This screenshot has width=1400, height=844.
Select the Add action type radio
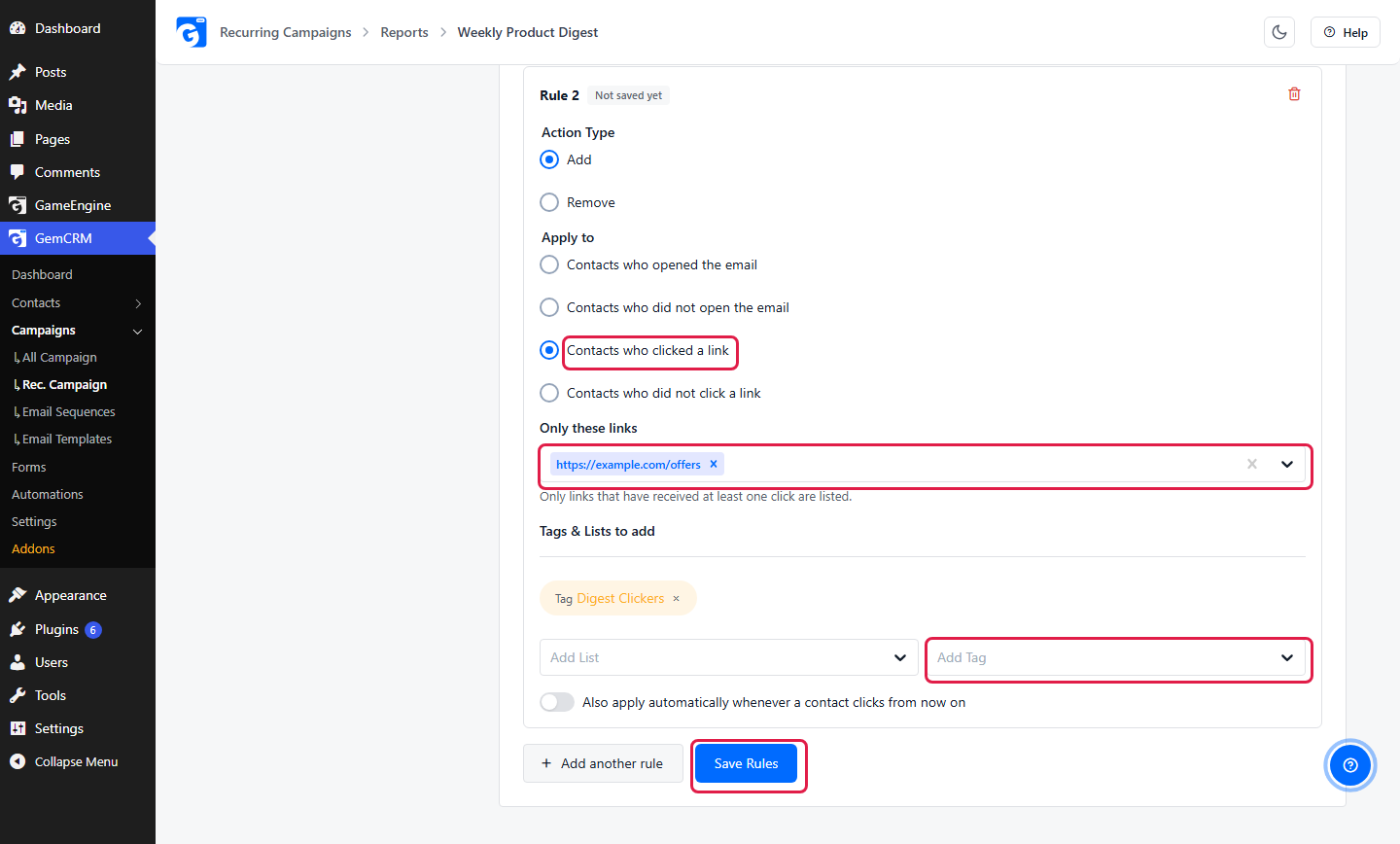coord(549,159)
